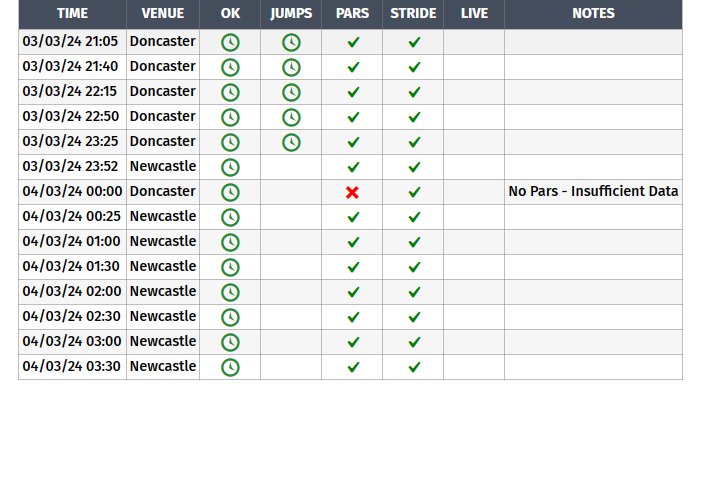
Task: Click the STRIDE checkmark for Doncaster 00:00
Action: [414, 192]
